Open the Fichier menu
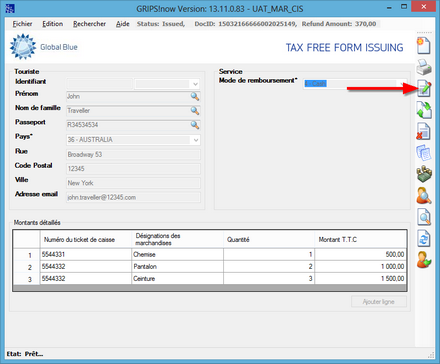Screen dimensions: 440x364 click(22, 24)
